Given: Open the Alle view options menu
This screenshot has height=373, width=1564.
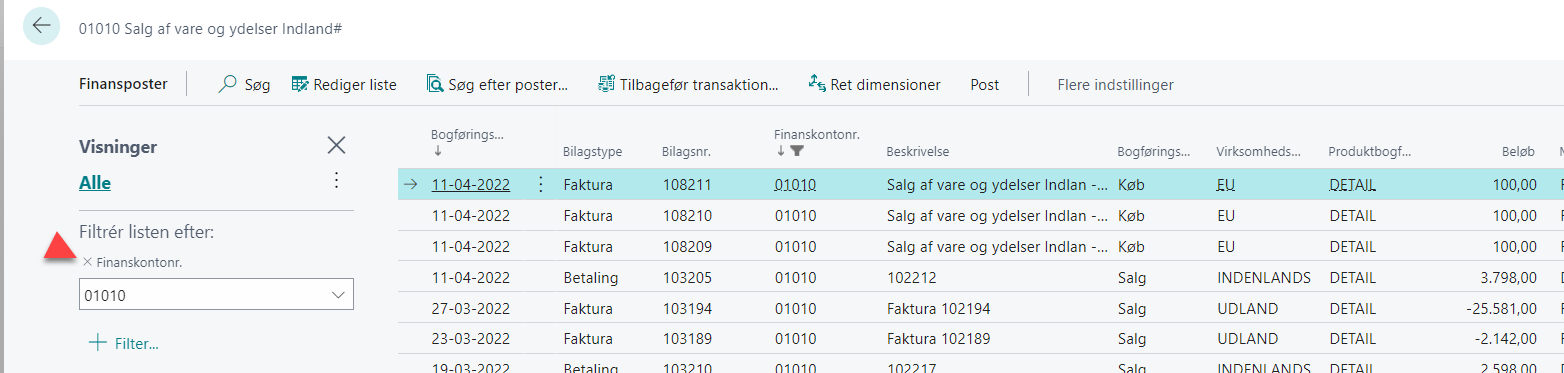Looking at the screenshot, I should coord(337,181).
